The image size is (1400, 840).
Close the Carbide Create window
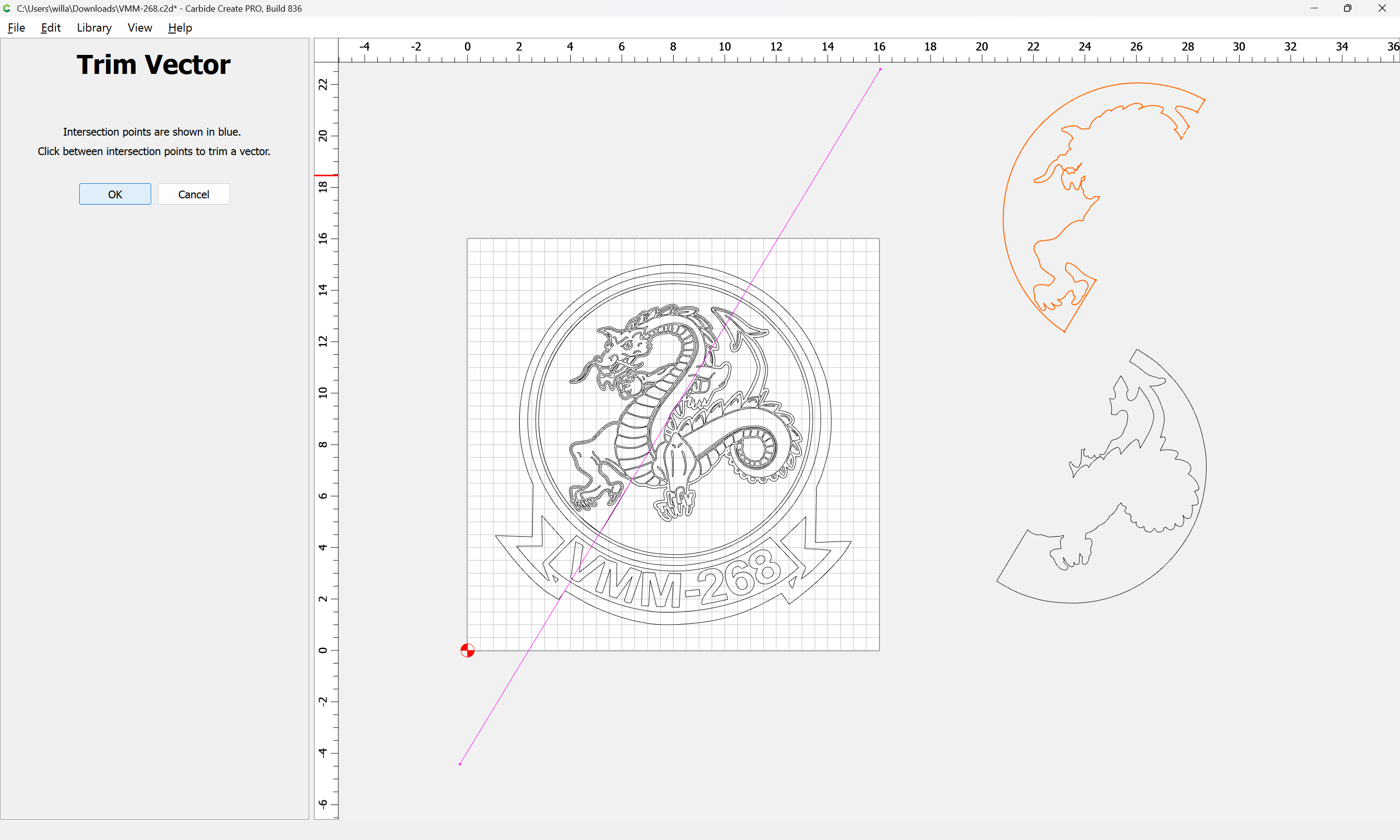tap(1382, 8)
